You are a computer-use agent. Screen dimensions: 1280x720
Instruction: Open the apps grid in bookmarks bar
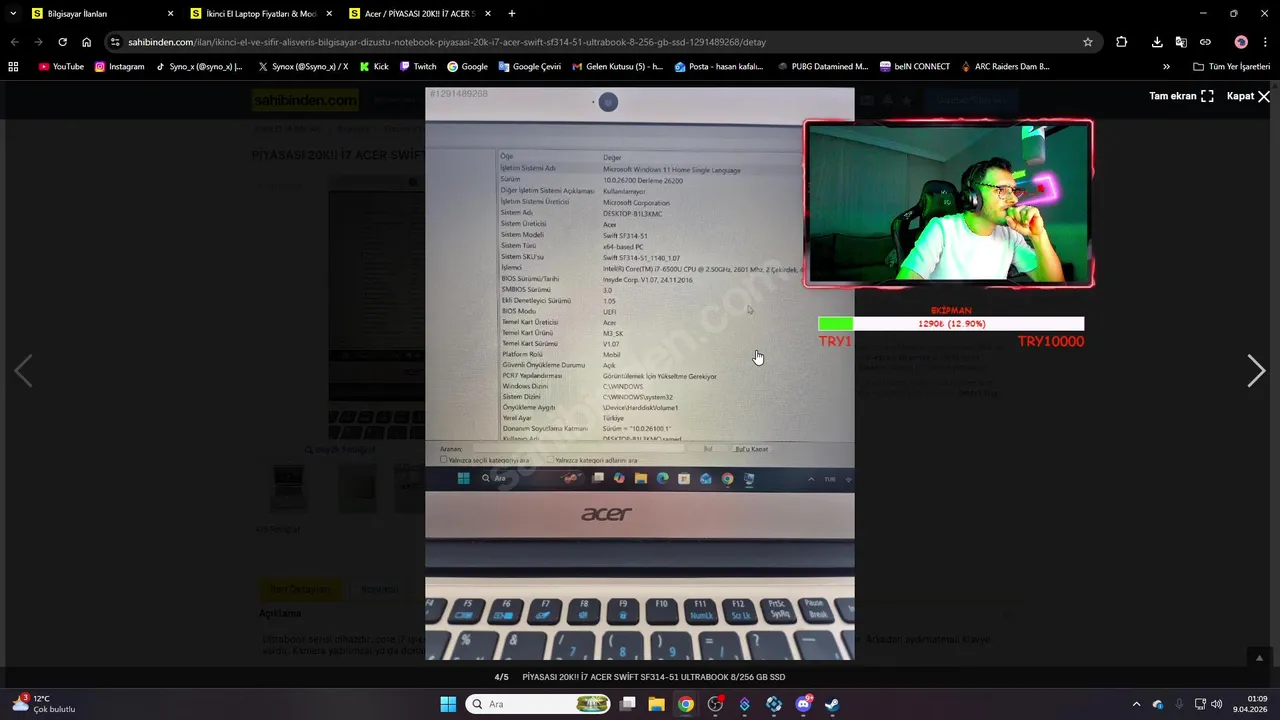(x=13, y=66)
